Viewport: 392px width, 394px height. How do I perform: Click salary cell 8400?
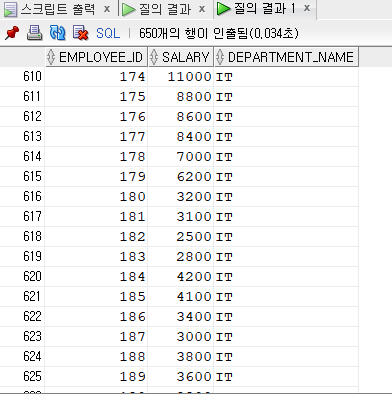(x=181, y=137)
